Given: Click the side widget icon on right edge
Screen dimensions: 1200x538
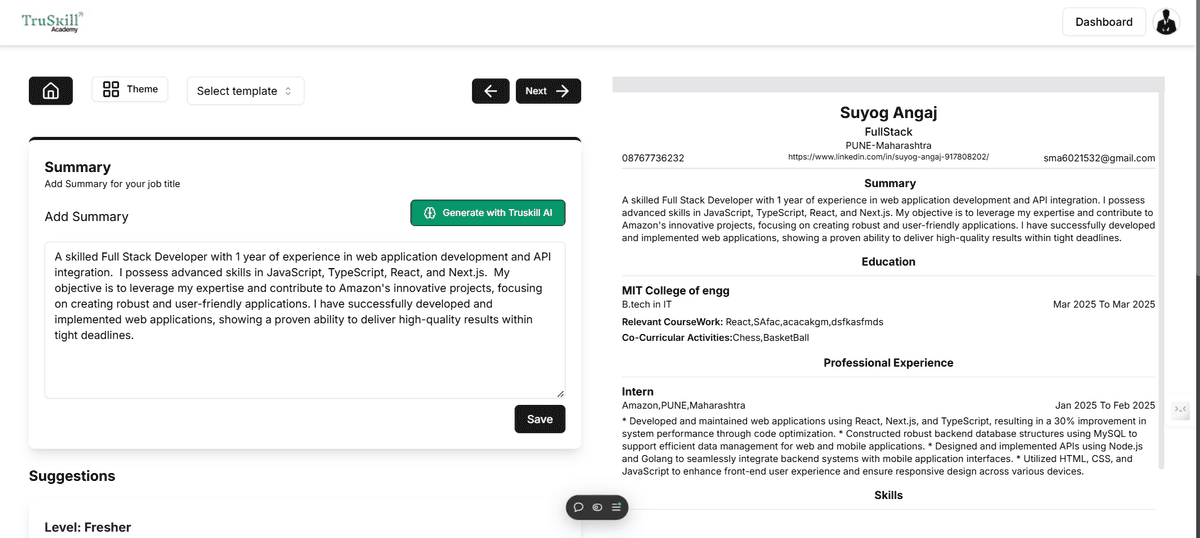Looking at the screenshot, I should (x=1181, y=410).
